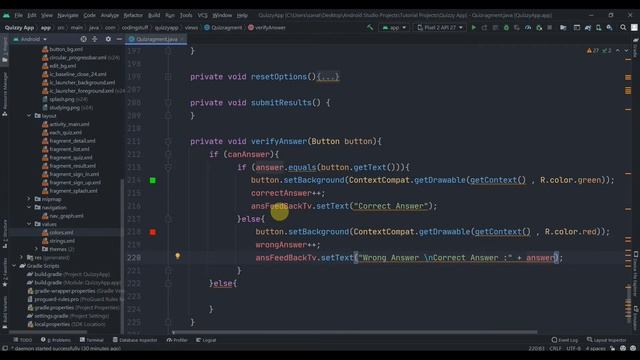Open the Profiler gauge icon in toolbar
The image size is (640, 360).
(x=528, y=27)
